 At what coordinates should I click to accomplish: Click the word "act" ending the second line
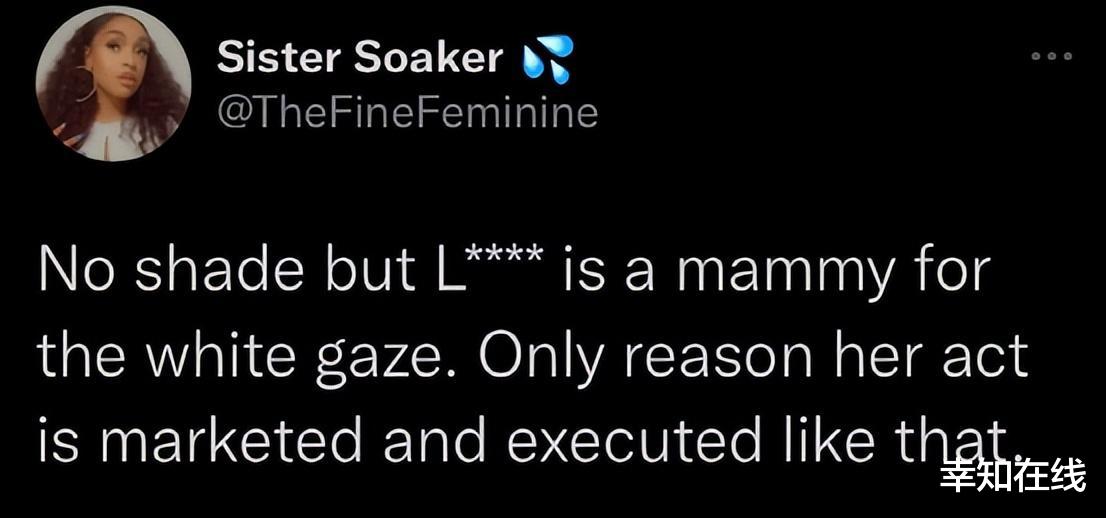[x=995, y=356]
